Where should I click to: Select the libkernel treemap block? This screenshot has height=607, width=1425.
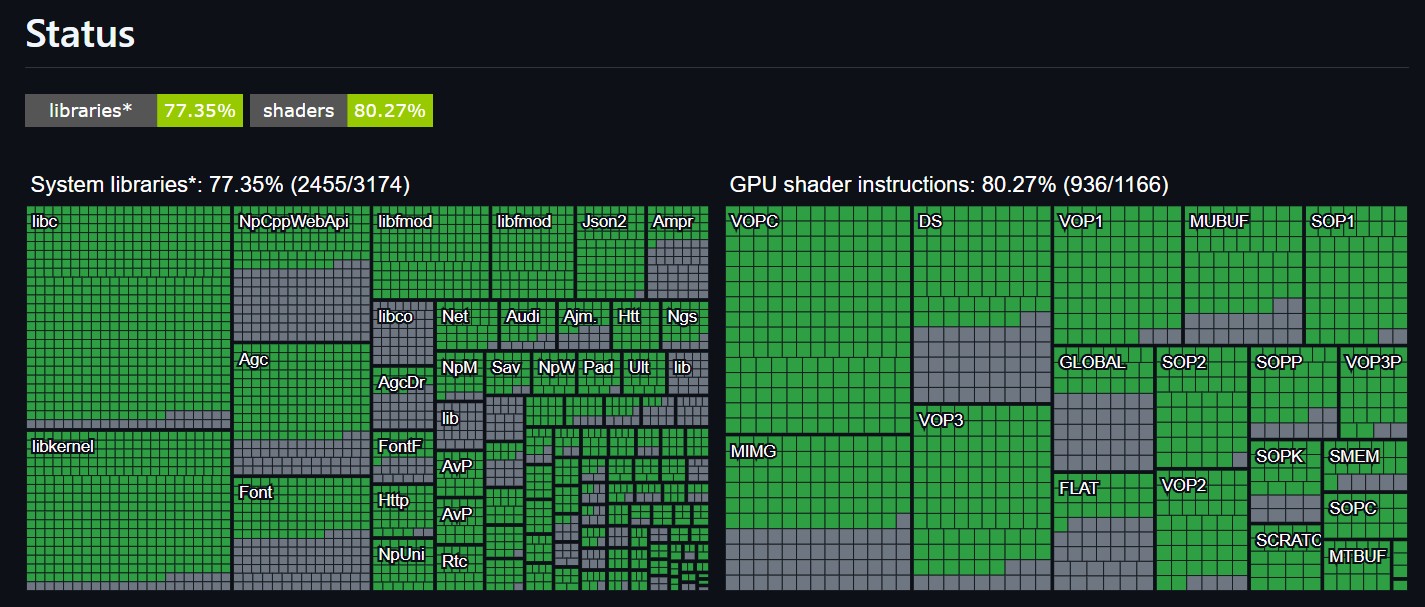tap(128, 511)
